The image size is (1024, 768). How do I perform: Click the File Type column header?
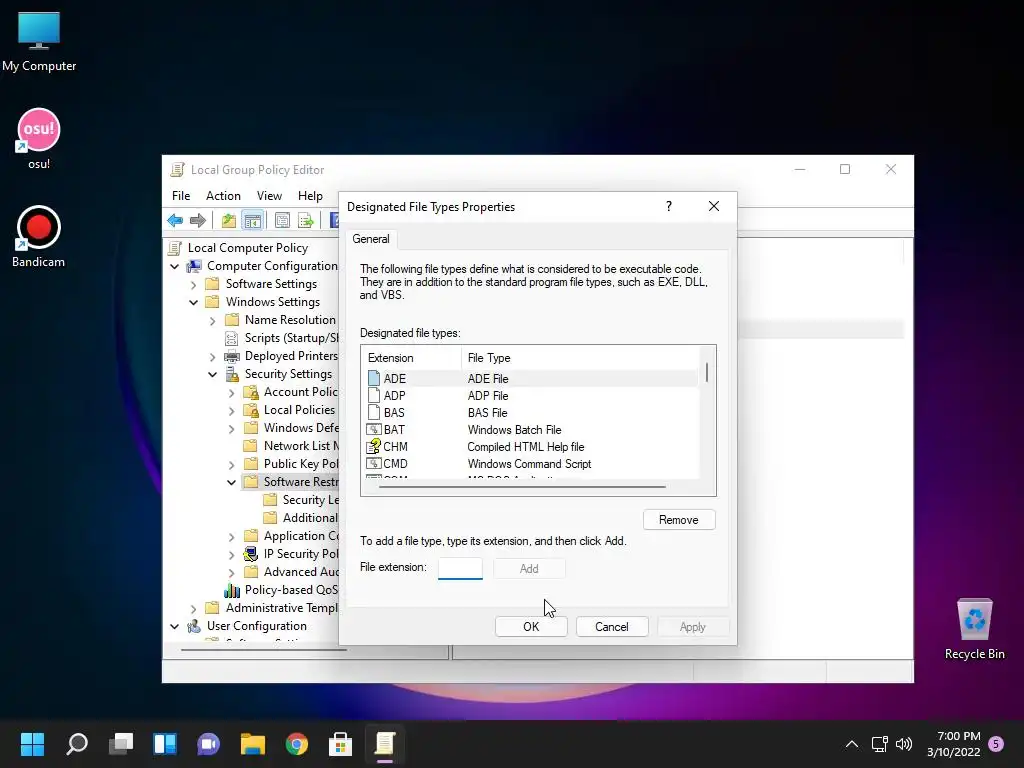pos(580,358)
